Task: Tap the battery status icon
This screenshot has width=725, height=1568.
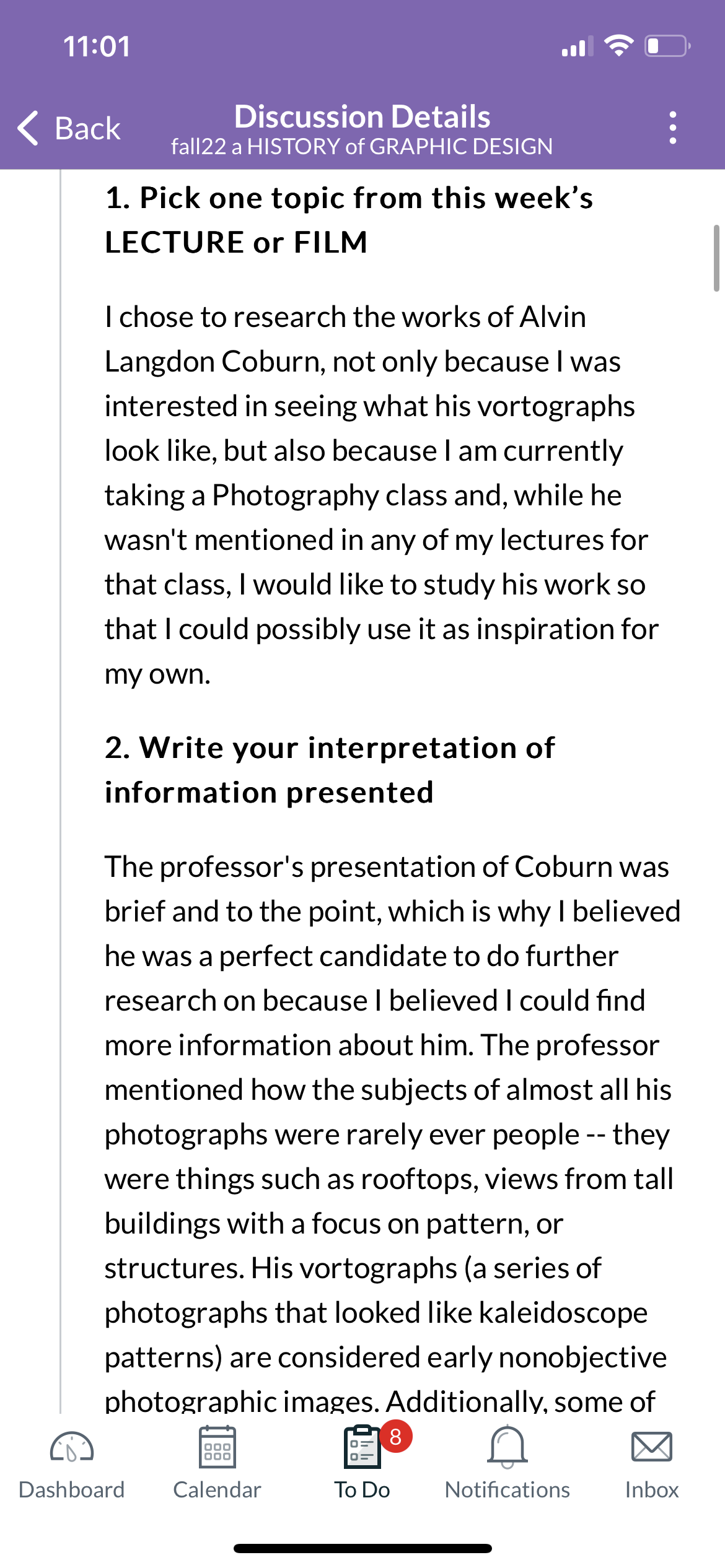Action: (x=668, y=46)
